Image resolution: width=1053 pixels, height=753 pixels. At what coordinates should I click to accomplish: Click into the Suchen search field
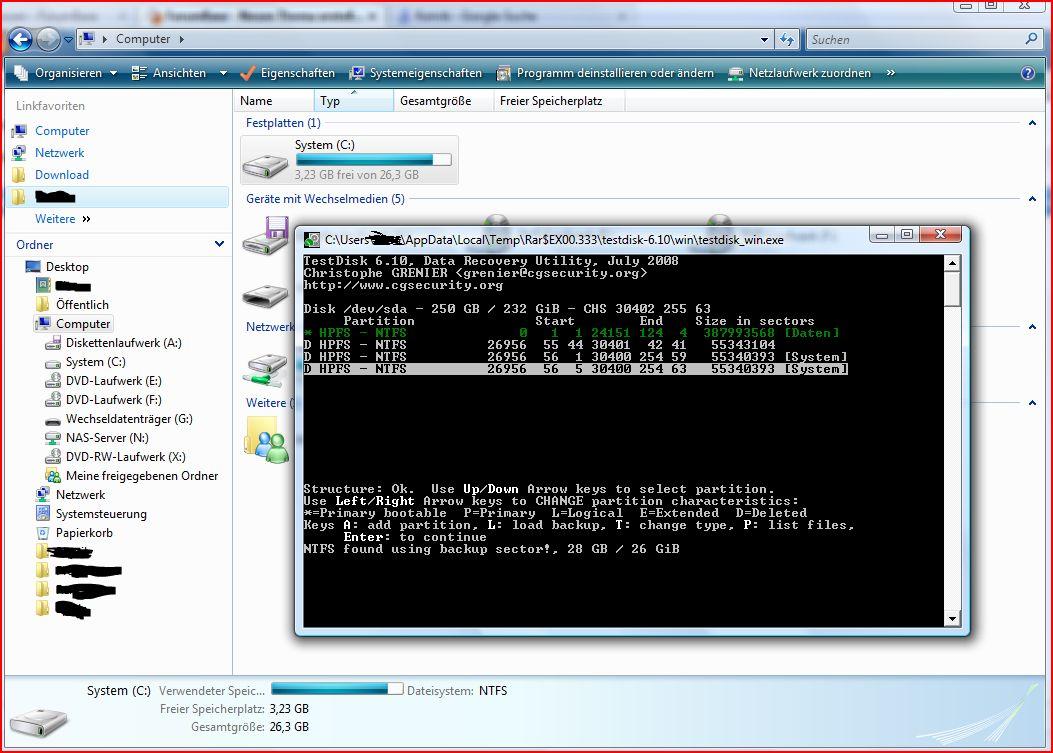[x=913, y=40]
